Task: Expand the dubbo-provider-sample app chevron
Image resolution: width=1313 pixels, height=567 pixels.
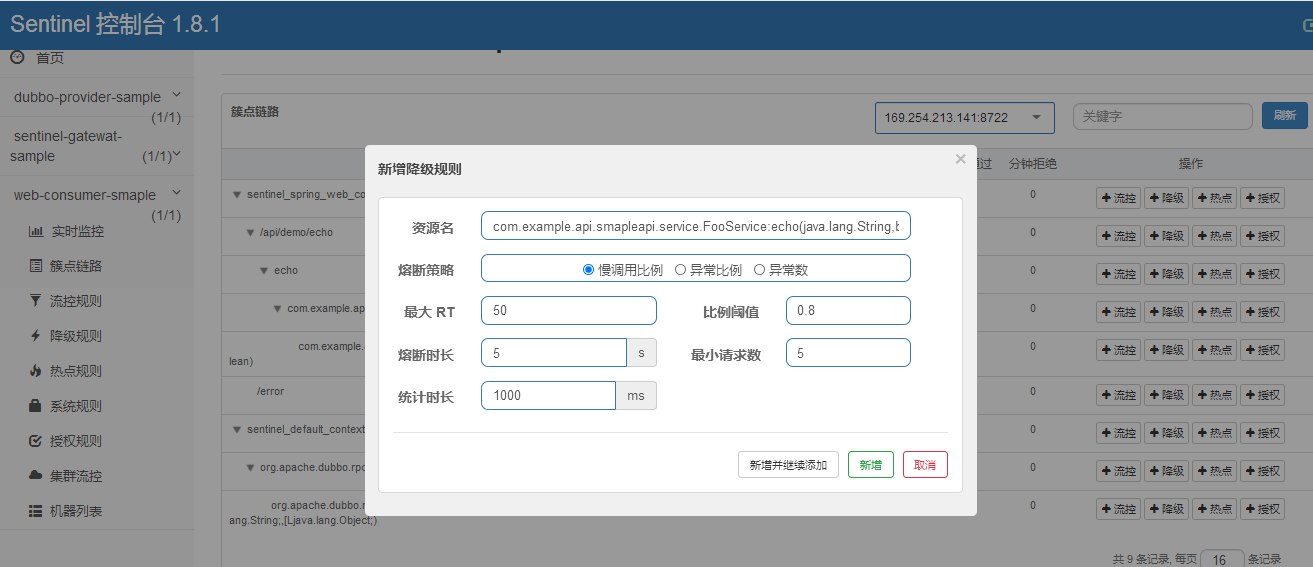Action: (177, 95)
